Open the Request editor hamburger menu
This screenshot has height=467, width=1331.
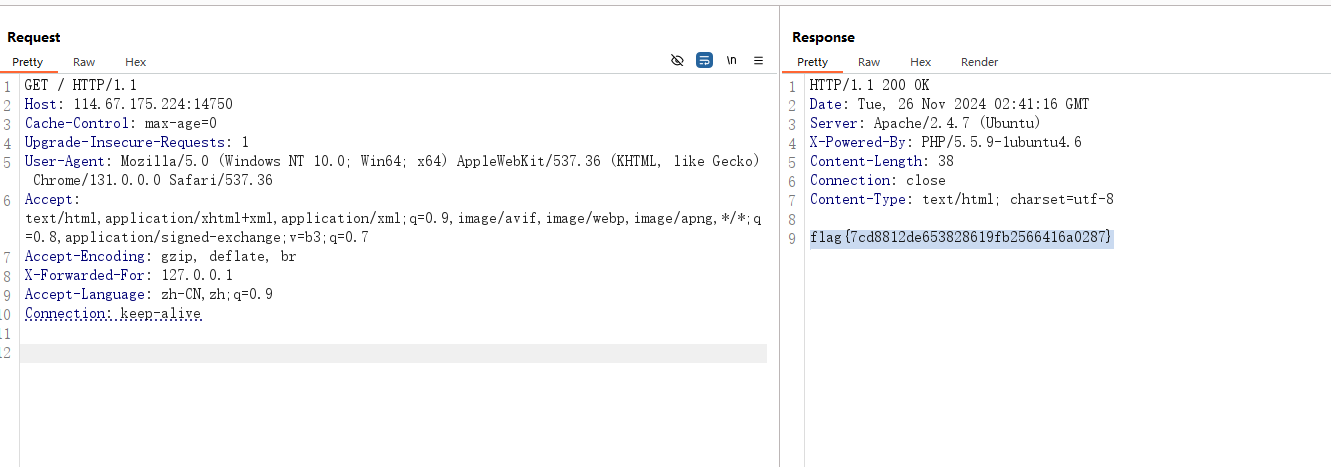coord(758,61)
